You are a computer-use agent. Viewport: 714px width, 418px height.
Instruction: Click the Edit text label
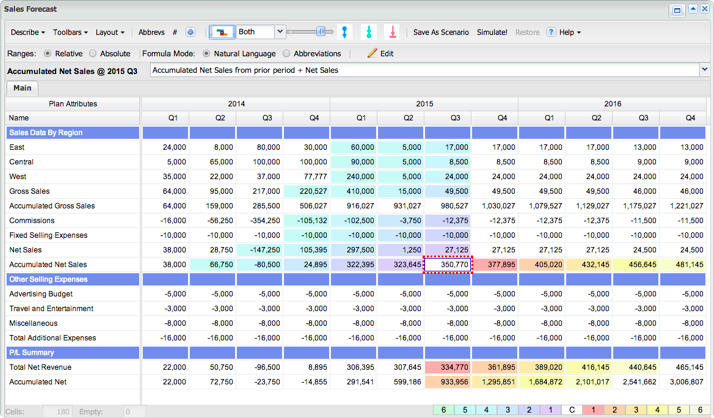[x=387, y=53]
